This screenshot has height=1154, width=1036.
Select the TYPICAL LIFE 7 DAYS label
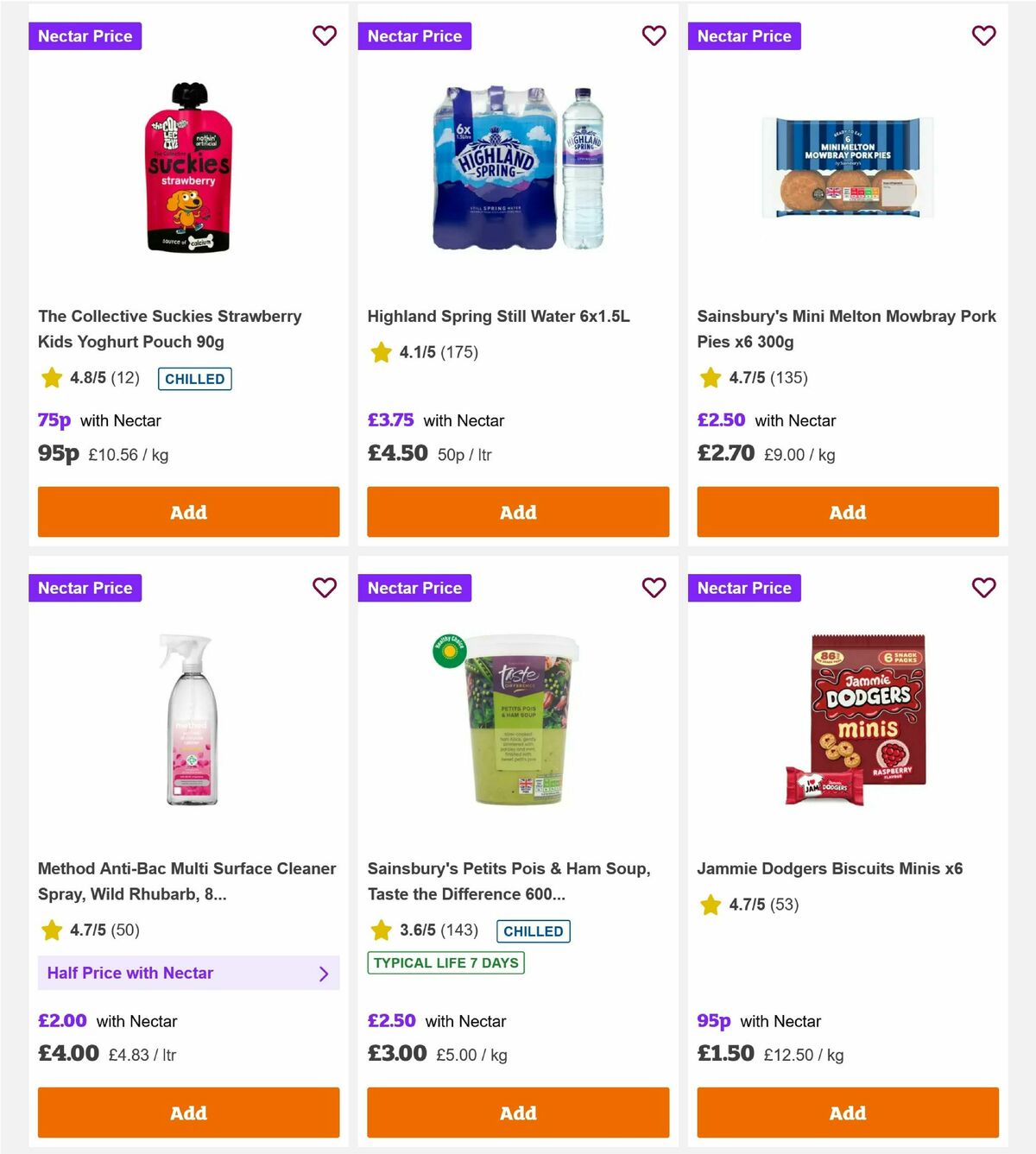pos(445,962)
